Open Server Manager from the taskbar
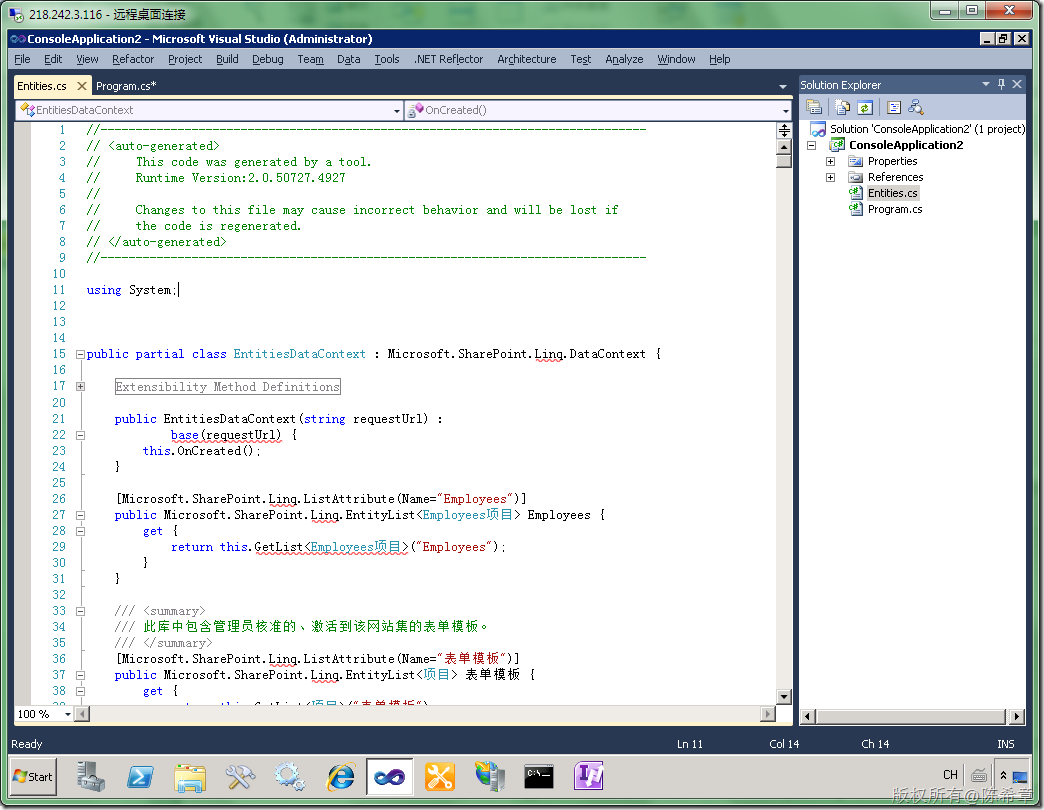The width and height of the screenshot is (1044, 810). click(x=91, y=777)
